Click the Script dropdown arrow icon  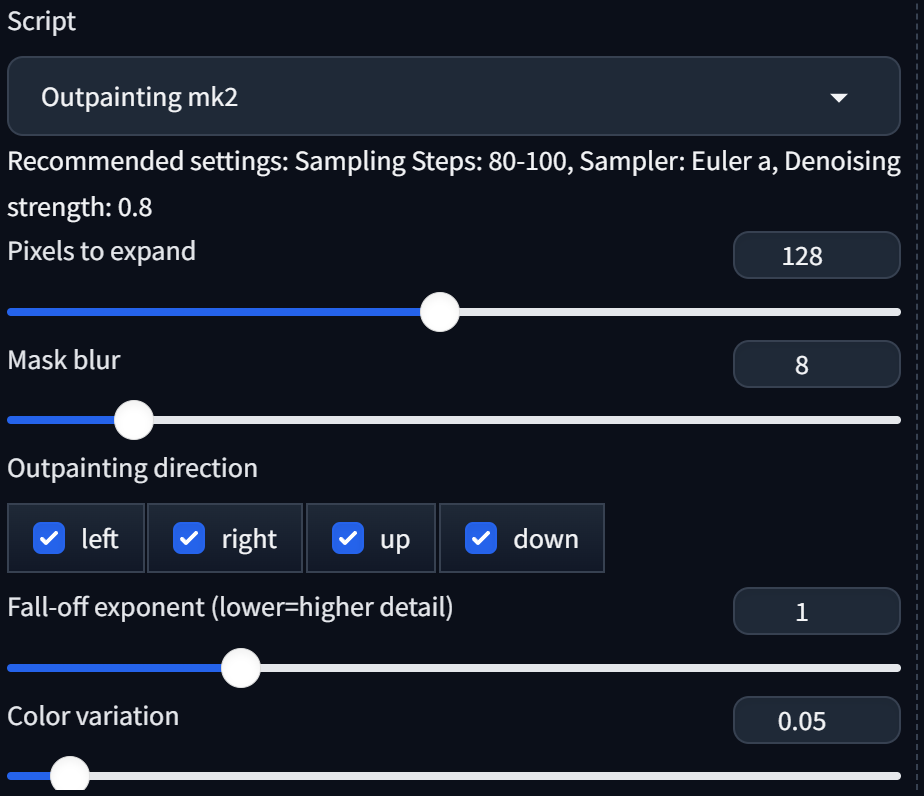[x=839, y=98]
